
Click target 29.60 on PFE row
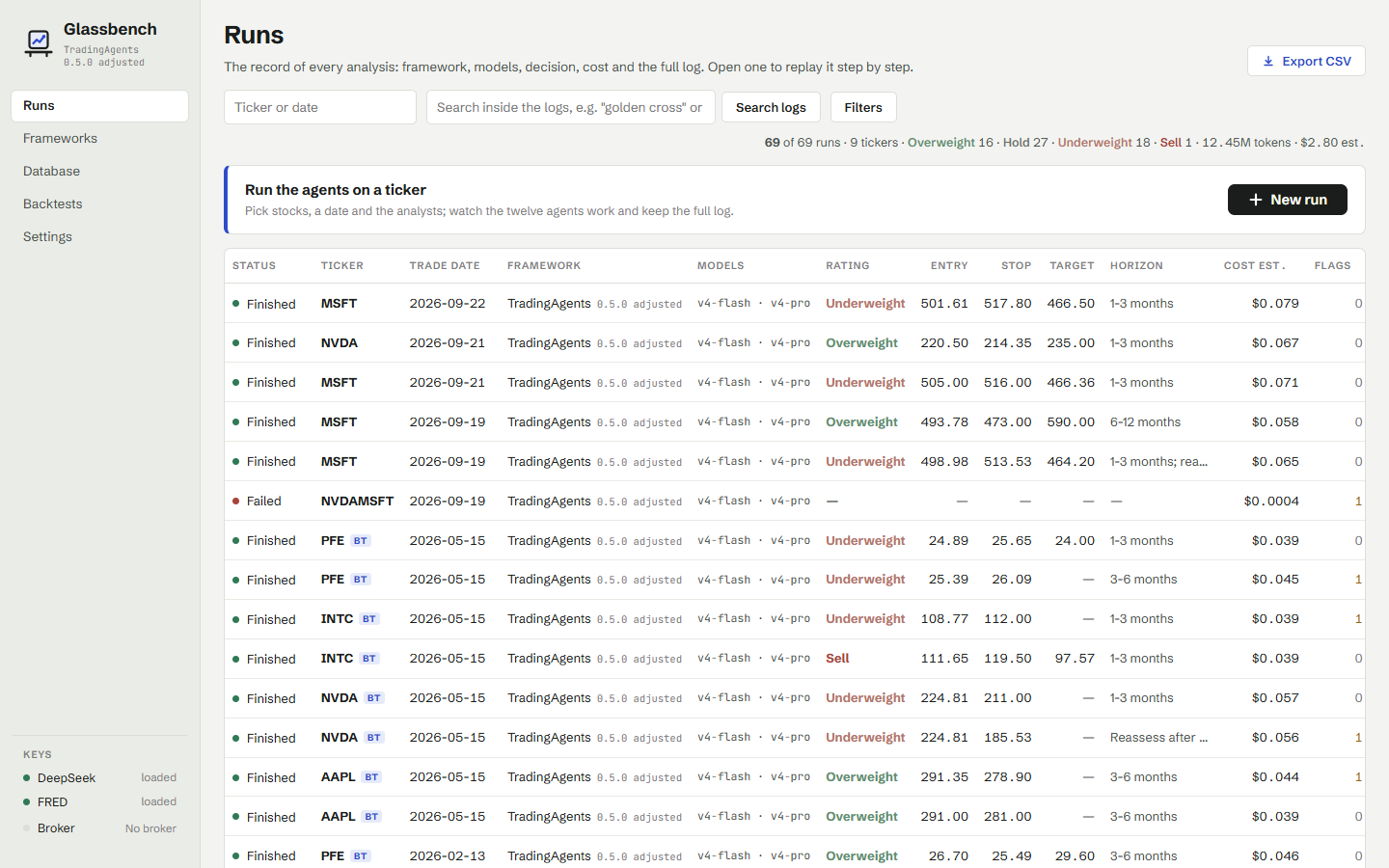[1075, 855]
